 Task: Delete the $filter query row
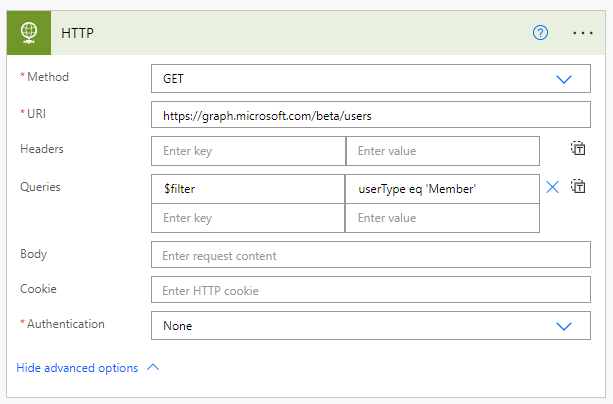[x=553, y=186]
